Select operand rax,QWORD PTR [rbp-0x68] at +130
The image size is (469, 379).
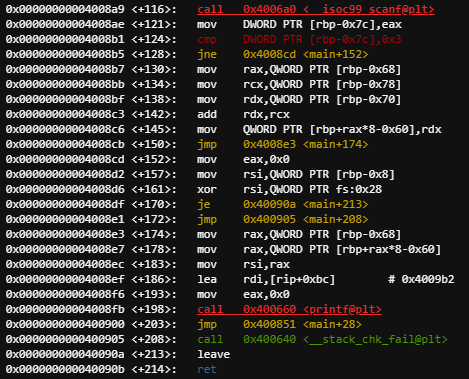pos(322,69)
